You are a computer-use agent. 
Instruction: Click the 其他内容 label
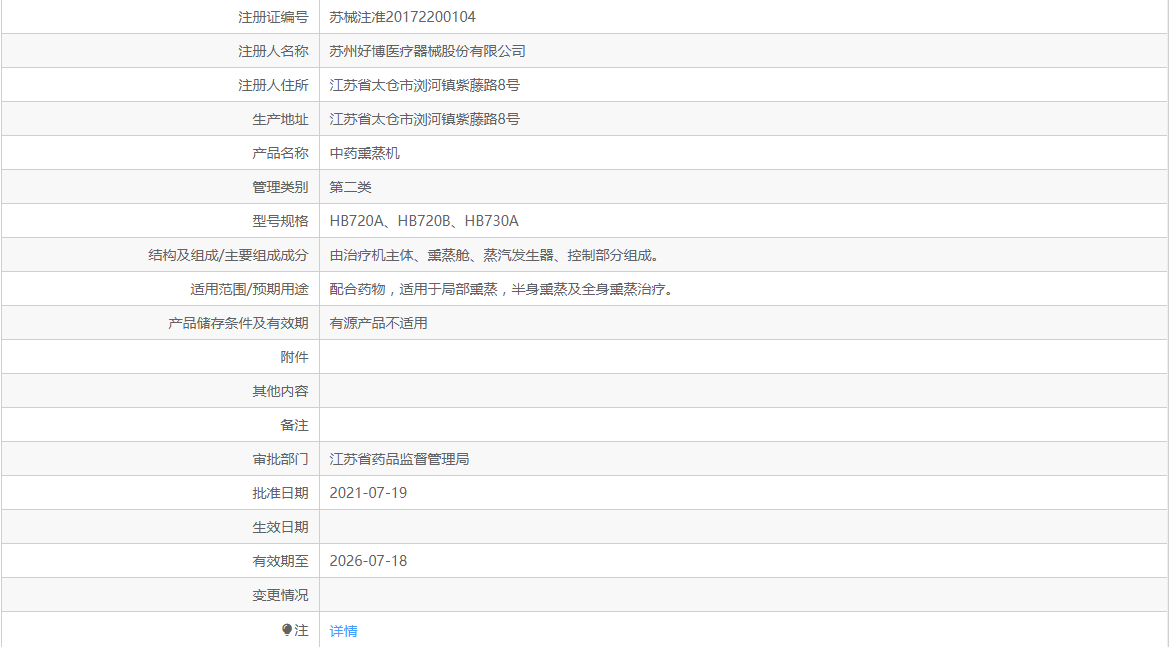pos(280,391)
